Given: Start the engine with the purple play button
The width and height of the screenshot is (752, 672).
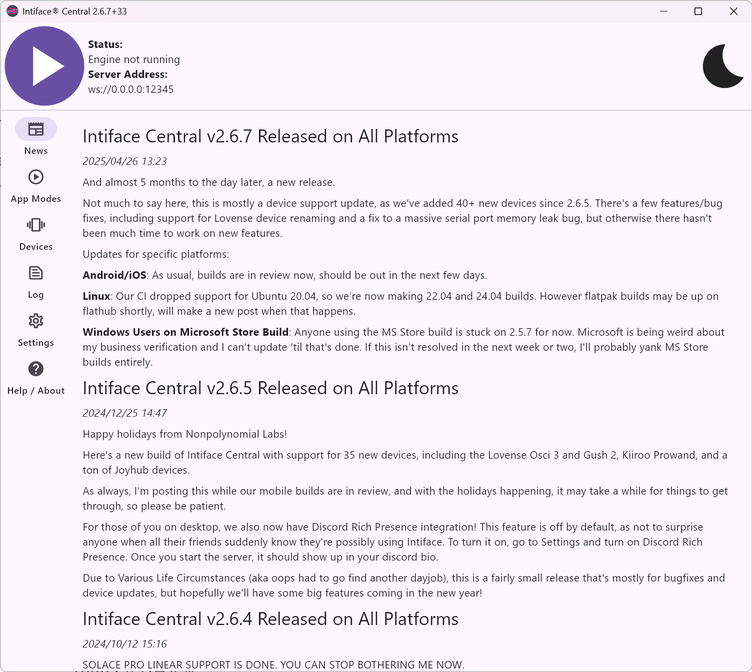Looking at the screenshot, I should pyautogui.click(x=44, y=66).
